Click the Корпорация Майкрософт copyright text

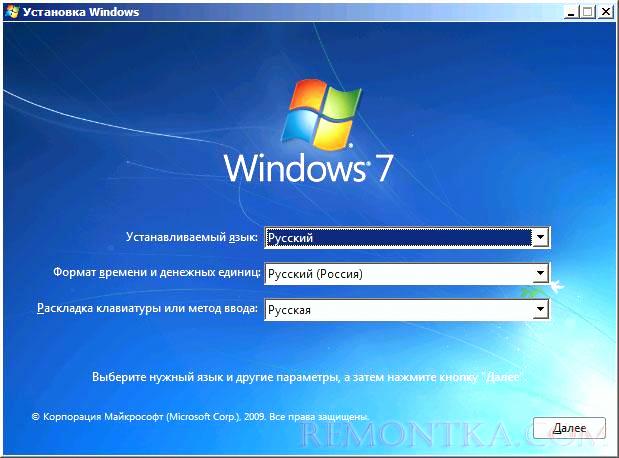[200, 417]
